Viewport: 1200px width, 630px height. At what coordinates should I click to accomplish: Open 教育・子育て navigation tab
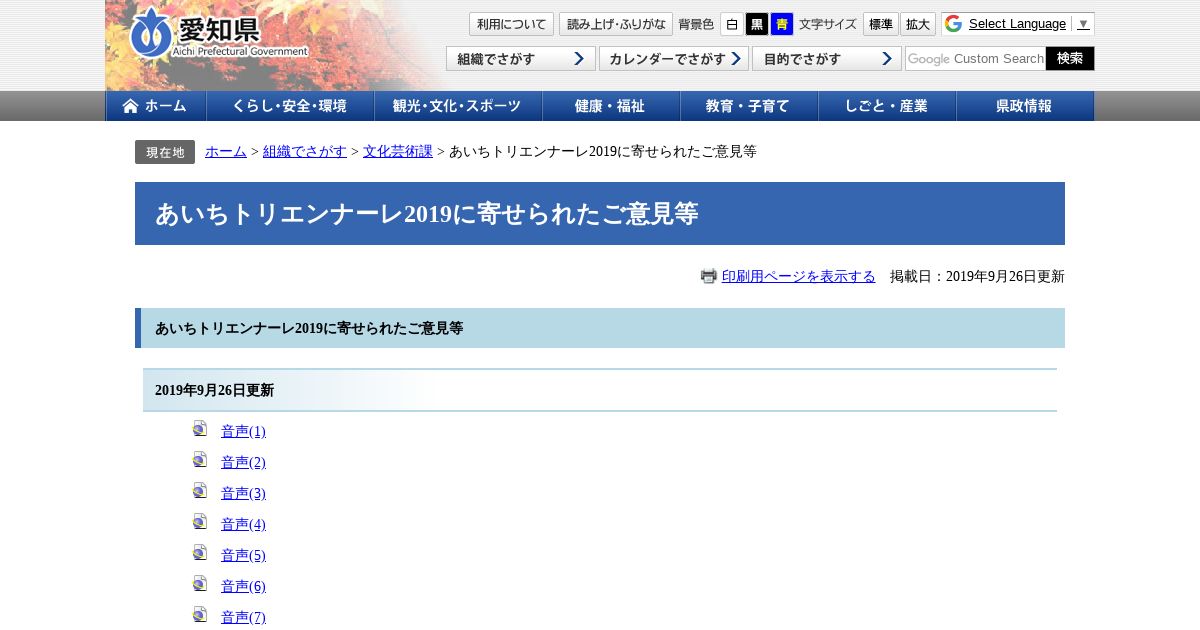(749, 106)
